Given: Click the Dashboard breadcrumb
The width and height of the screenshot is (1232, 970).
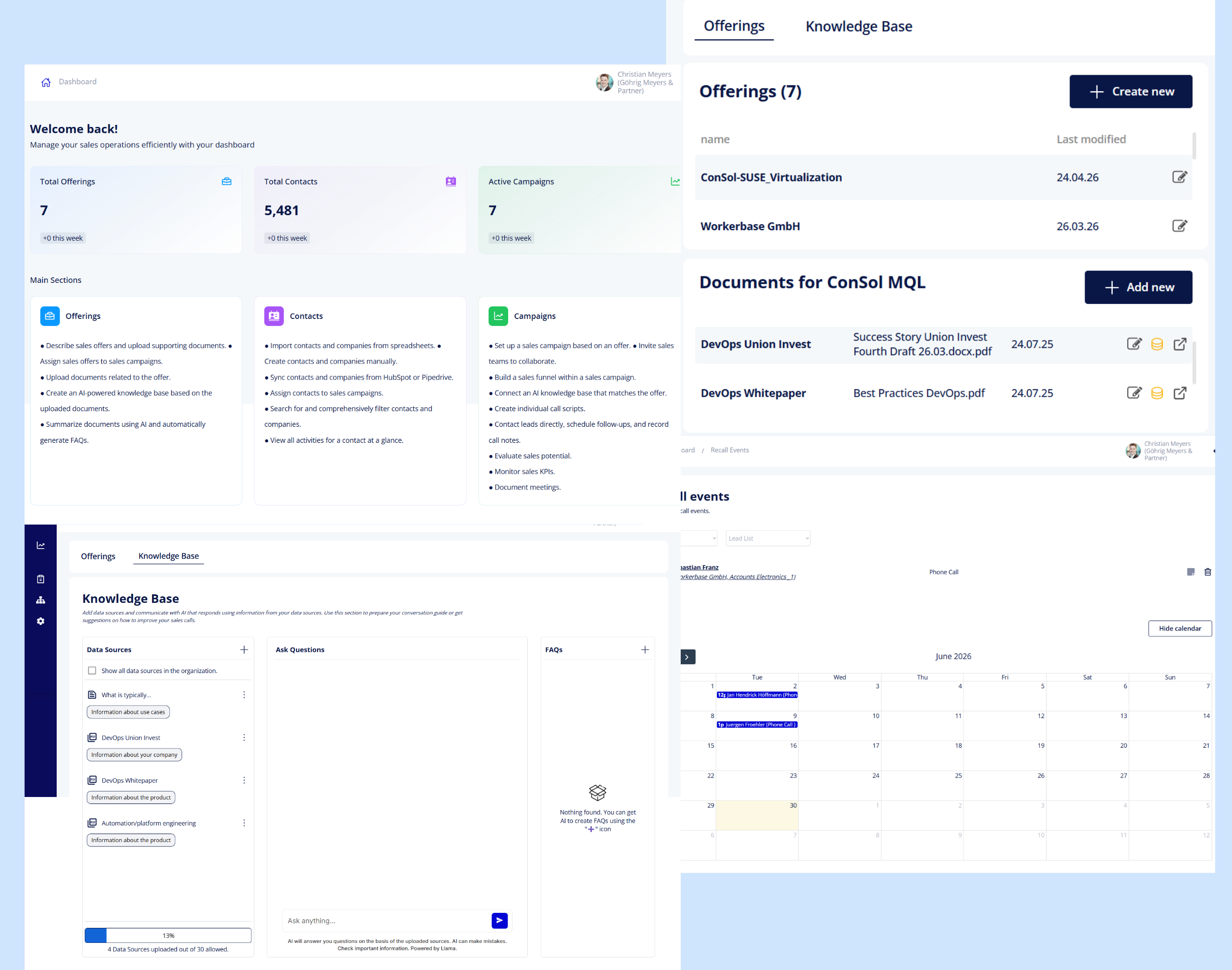Looking at the screenshot, I should pyautogui.click(x=78, y=82).
